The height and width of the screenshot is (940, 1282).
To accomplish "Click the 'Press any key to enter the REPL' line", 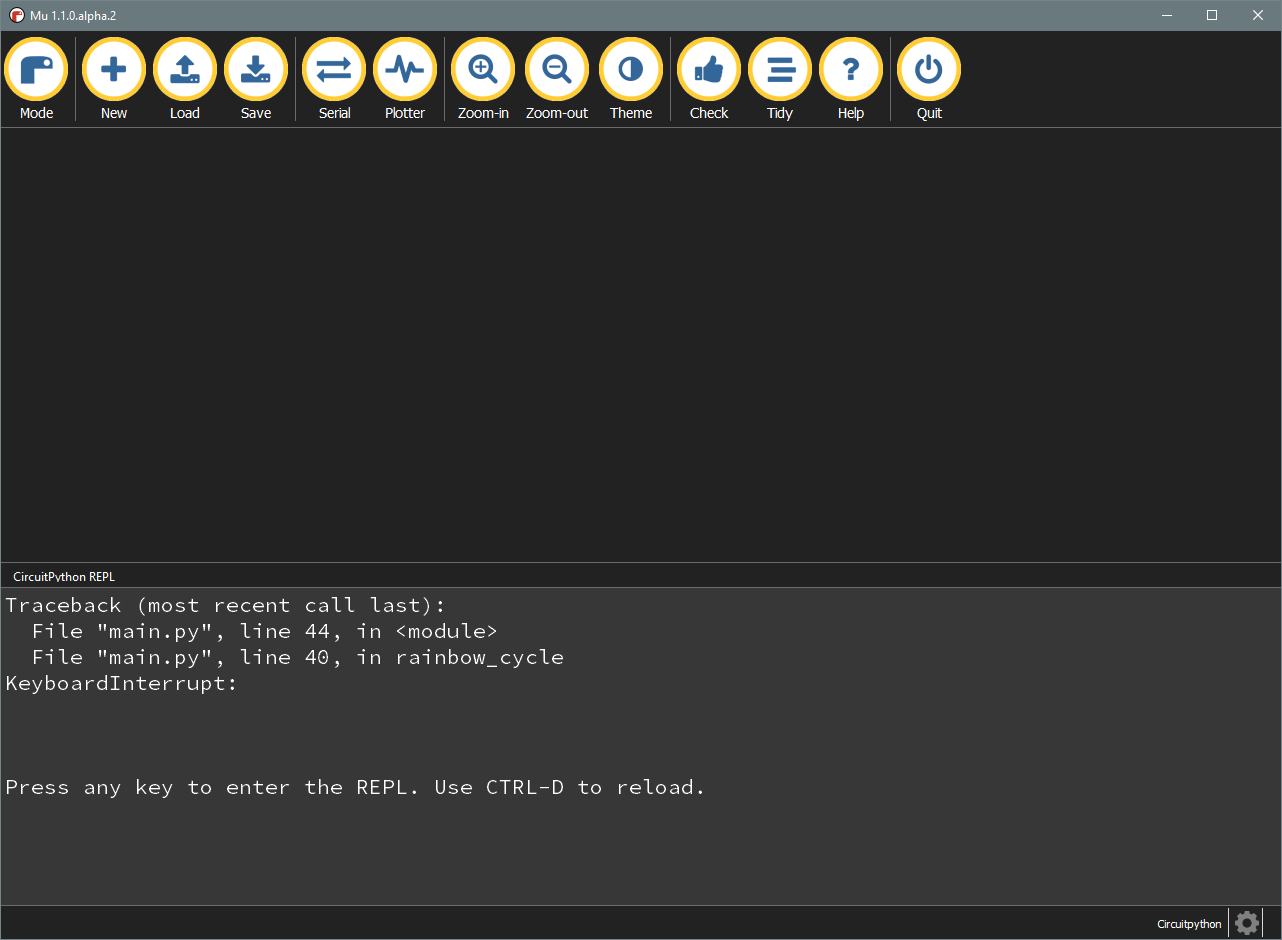I will pos(355,787).
